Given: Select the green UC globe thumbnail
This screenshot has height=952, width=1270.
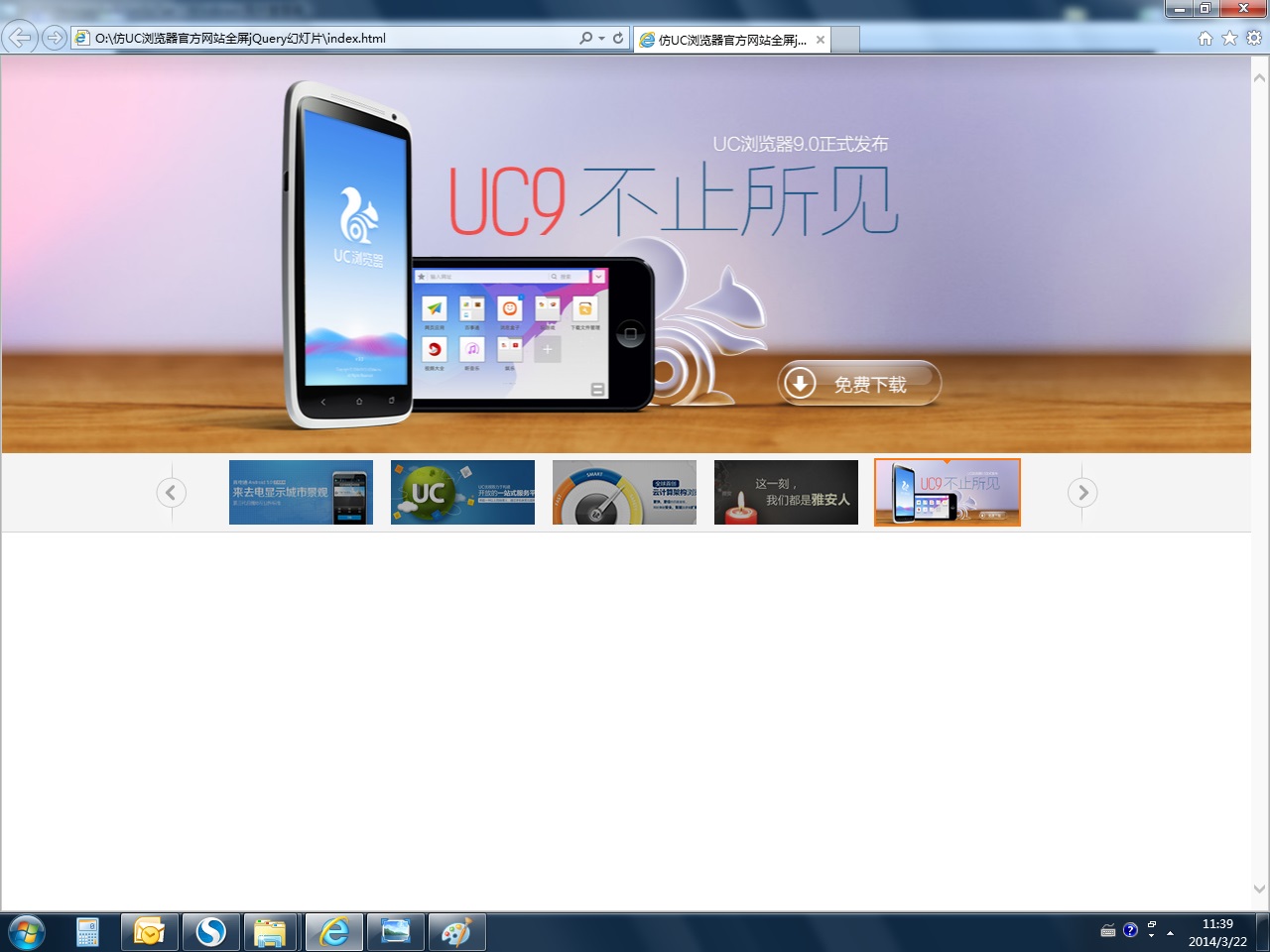Looking at the screenshot, I should click(462, 492).
